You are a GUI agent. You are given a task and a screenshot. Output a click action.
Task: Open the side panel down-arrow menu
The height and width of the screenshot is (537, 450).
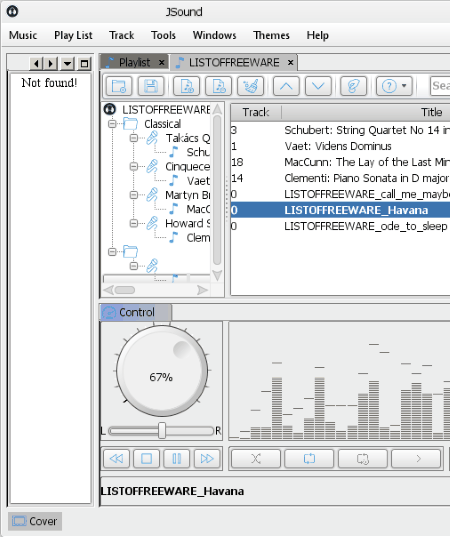67,63
